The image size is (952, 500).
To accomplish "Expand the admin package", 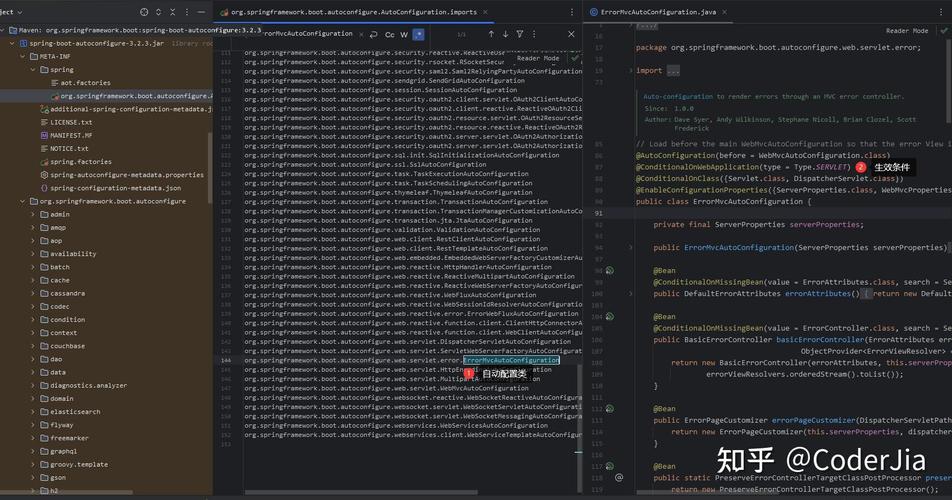I will tap(33, 214).
